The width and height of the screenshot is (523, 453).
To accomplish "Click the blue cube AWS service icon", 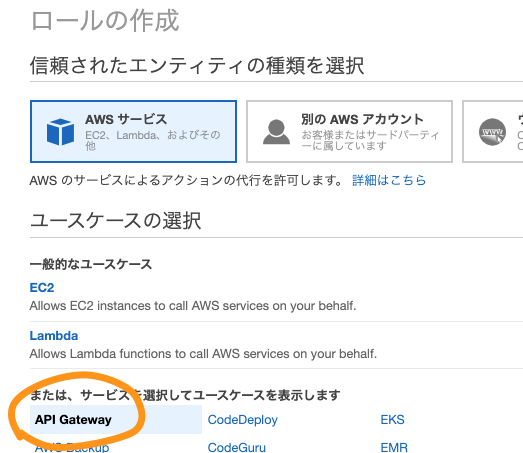I will click(60, 132).
